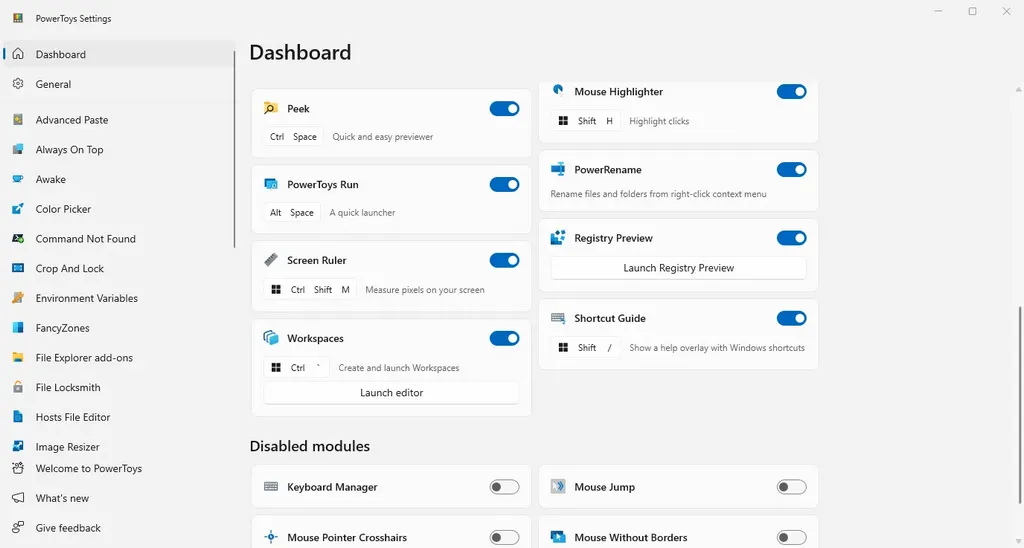Enable the Mouse Jump toggle
1024x548 pixels.
click(x=792, y=487)
